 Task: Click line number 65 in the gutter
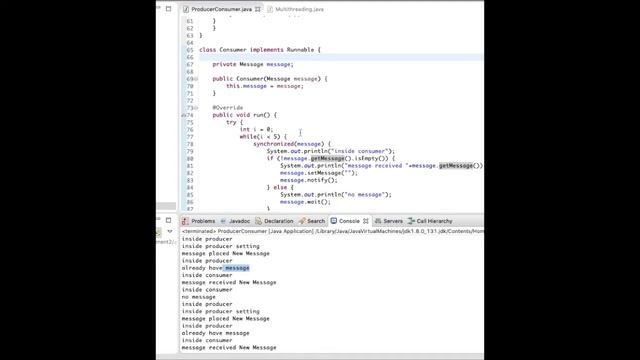(x=190, y=50)
